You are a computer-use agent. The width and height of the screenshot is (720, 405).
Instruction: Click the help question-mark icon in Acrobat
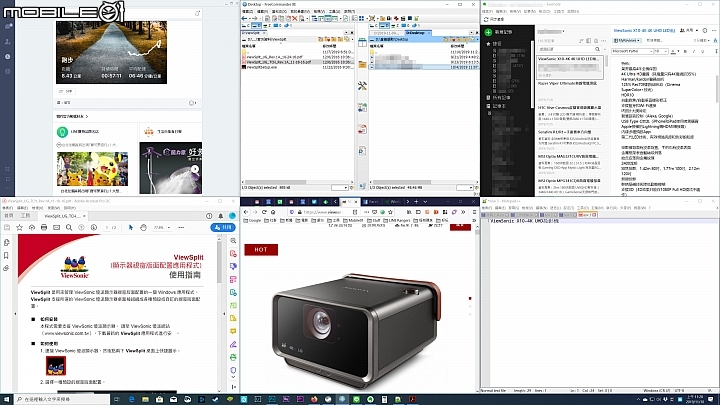[x=209, y=216]
